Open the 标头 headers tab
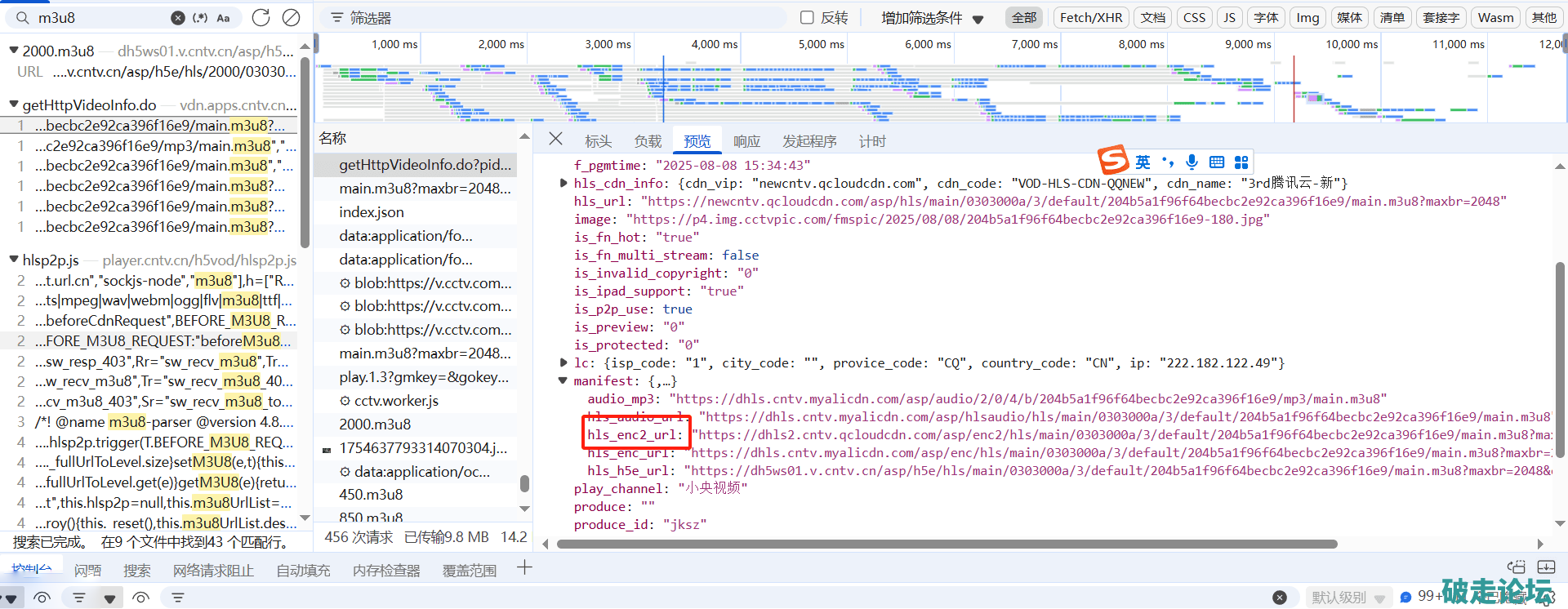This screenshot has width=1568, height=609. click(598, 141)
